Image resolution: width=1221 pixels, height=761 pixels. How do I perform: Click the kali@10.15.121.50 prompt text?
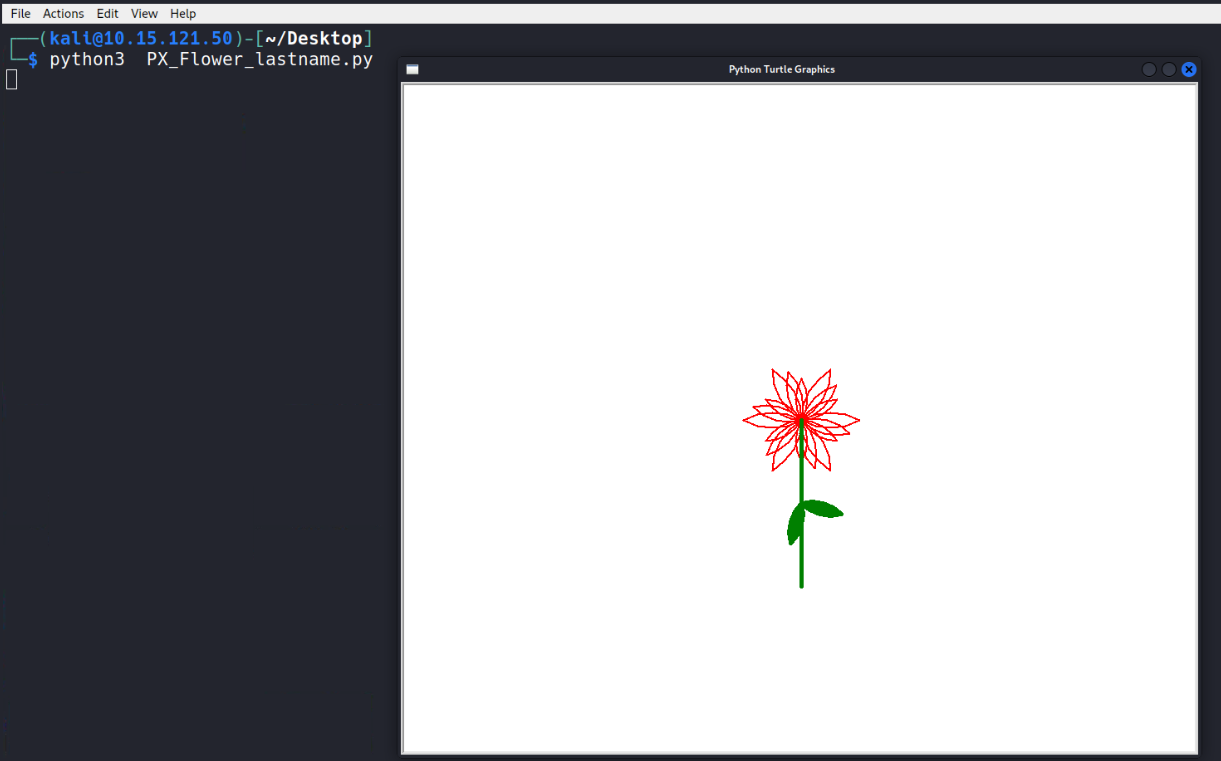point(140,39)
